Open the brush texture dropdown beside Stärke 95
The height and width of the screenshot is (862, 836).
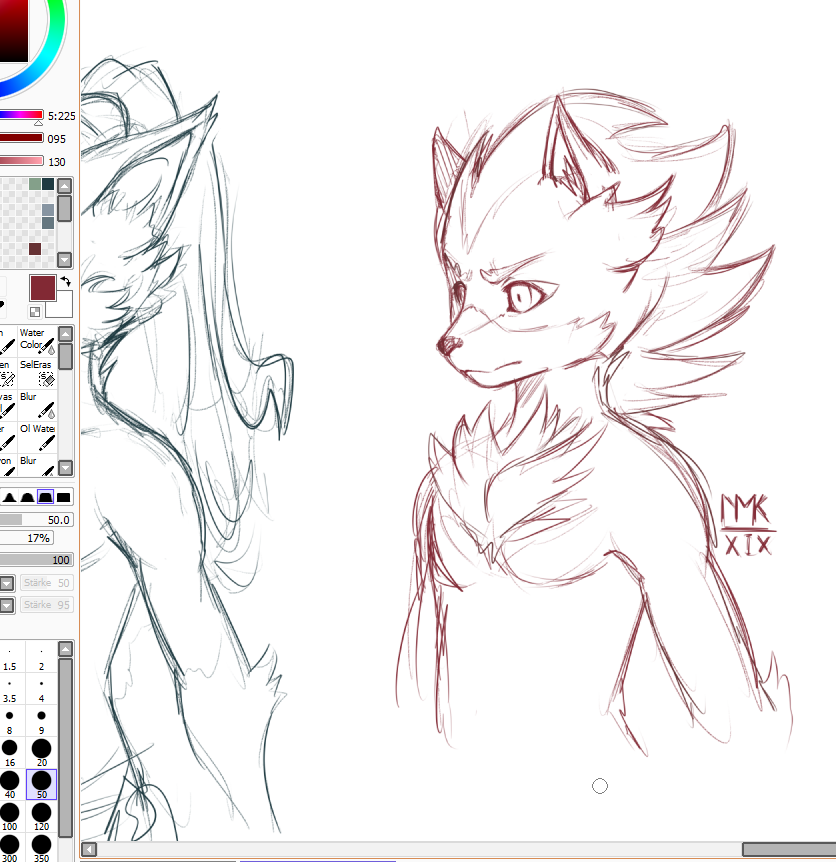(7, 605)
